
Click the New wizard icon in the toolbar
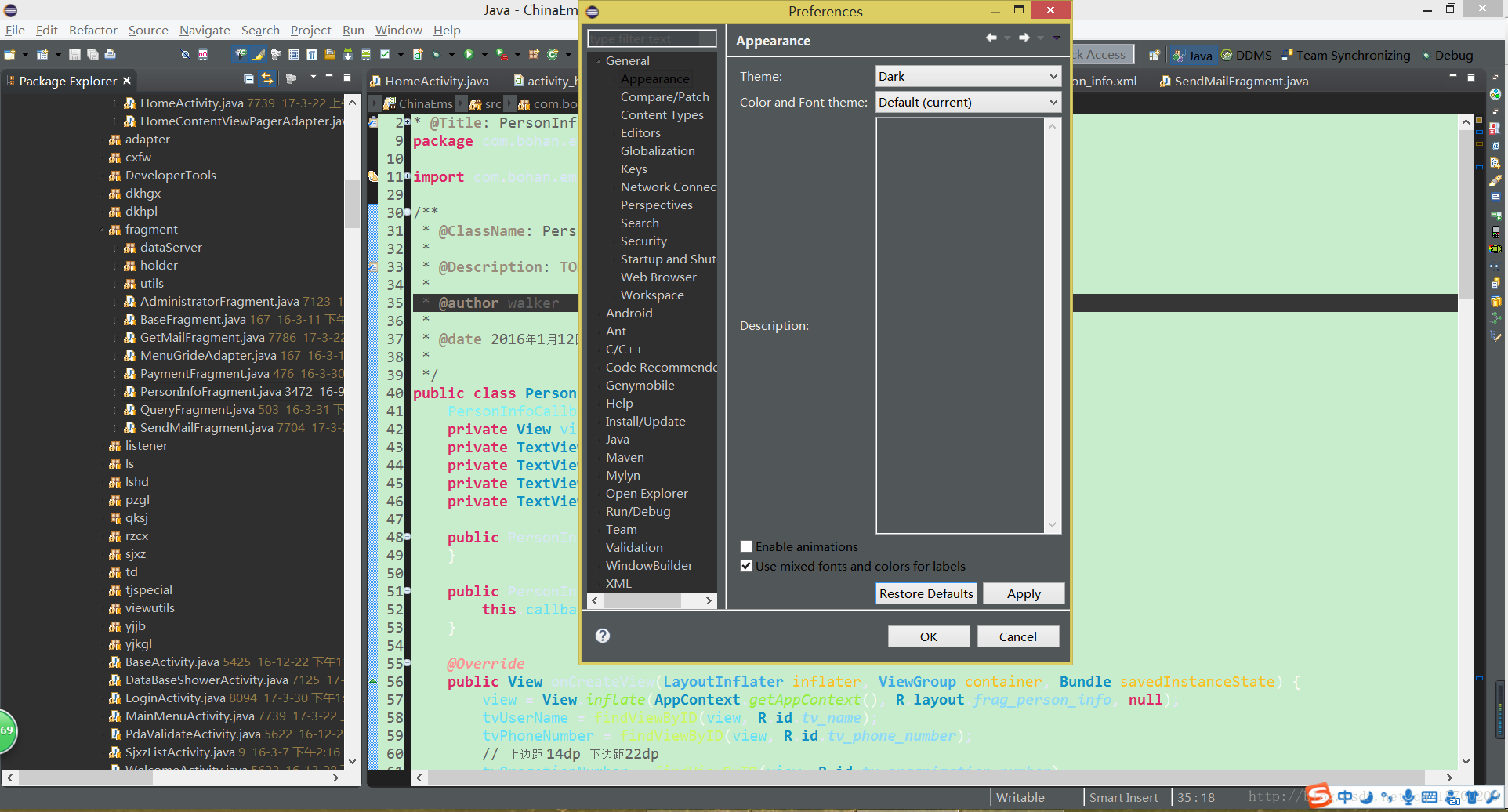(9, 55)
